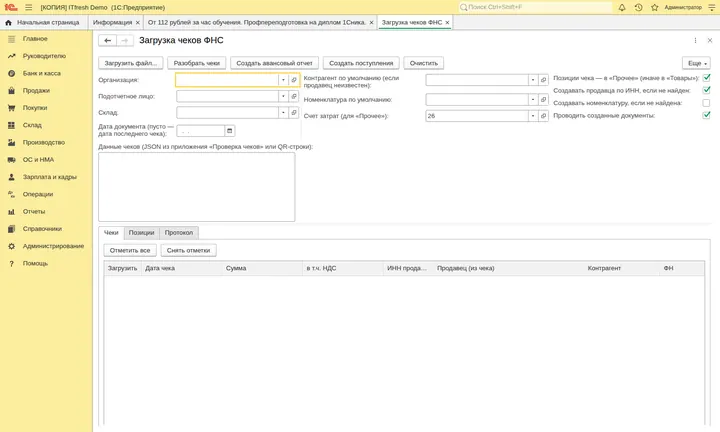
Task: Toggle Создавать продавца по ИНН checkbox
Action: (x=706, y=90)
